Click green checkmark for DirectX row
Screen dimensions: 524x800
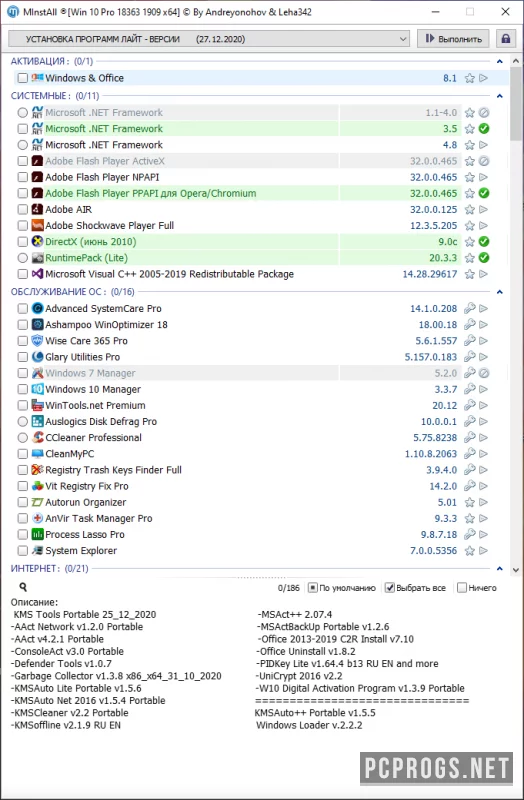point(484,242)
